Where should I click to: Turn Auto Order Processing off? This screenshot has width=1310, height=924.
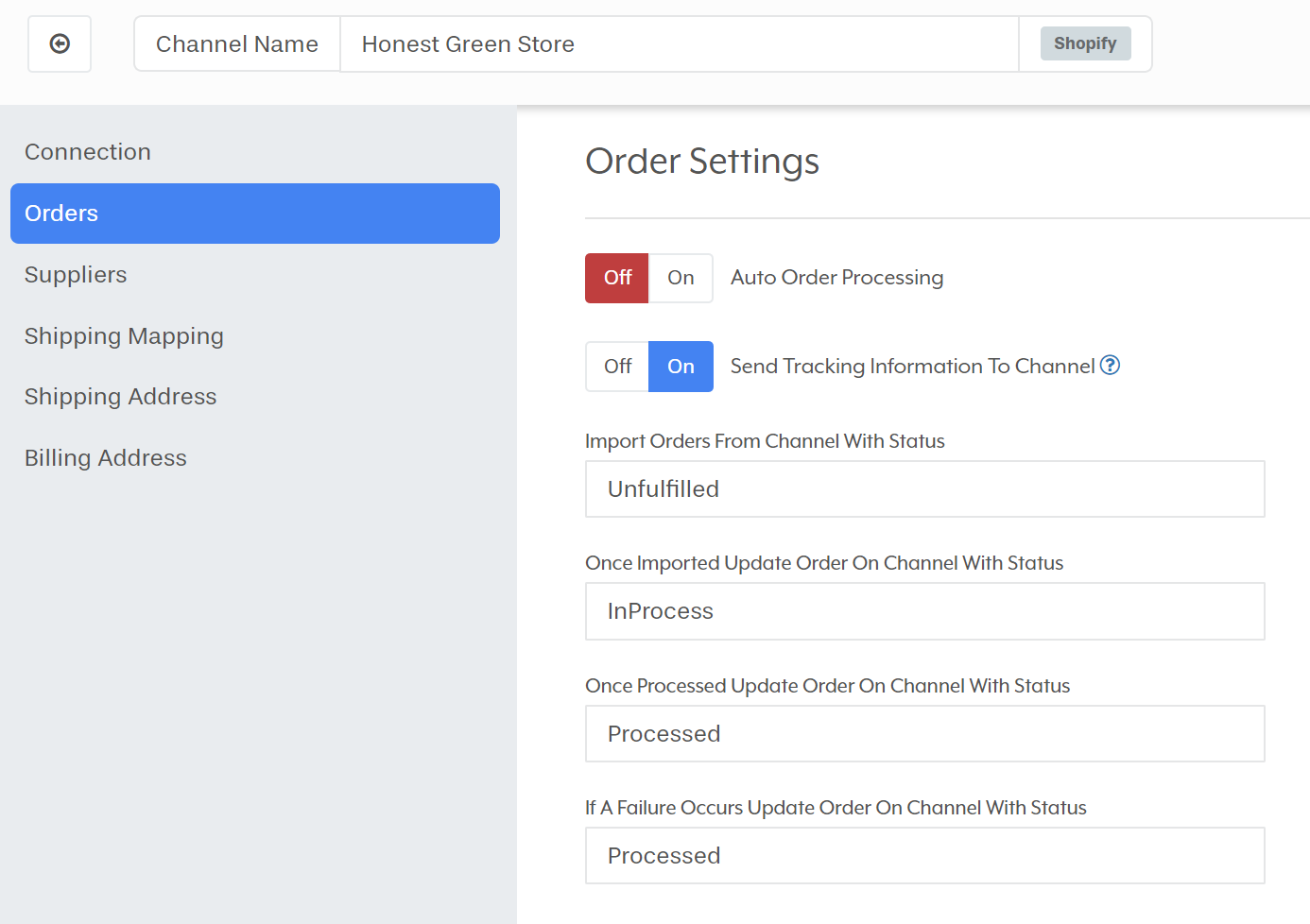pyautogui.click(x=617, y=278)
